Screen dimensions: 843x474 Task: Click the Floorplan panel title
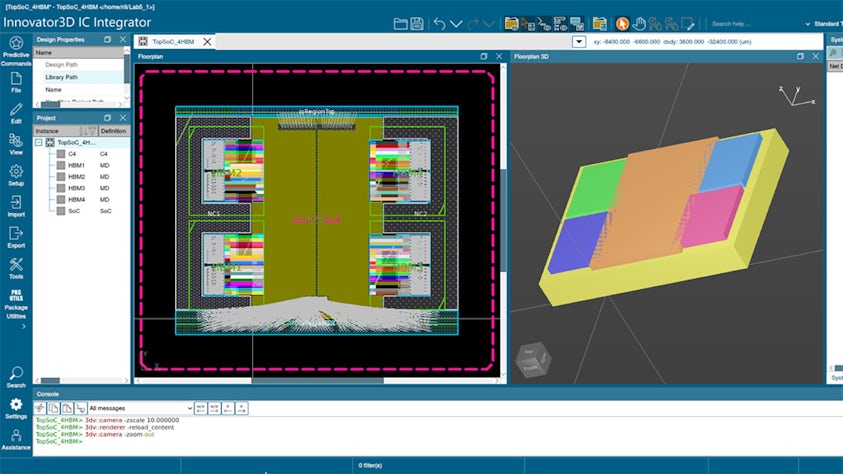pos(151,56)
